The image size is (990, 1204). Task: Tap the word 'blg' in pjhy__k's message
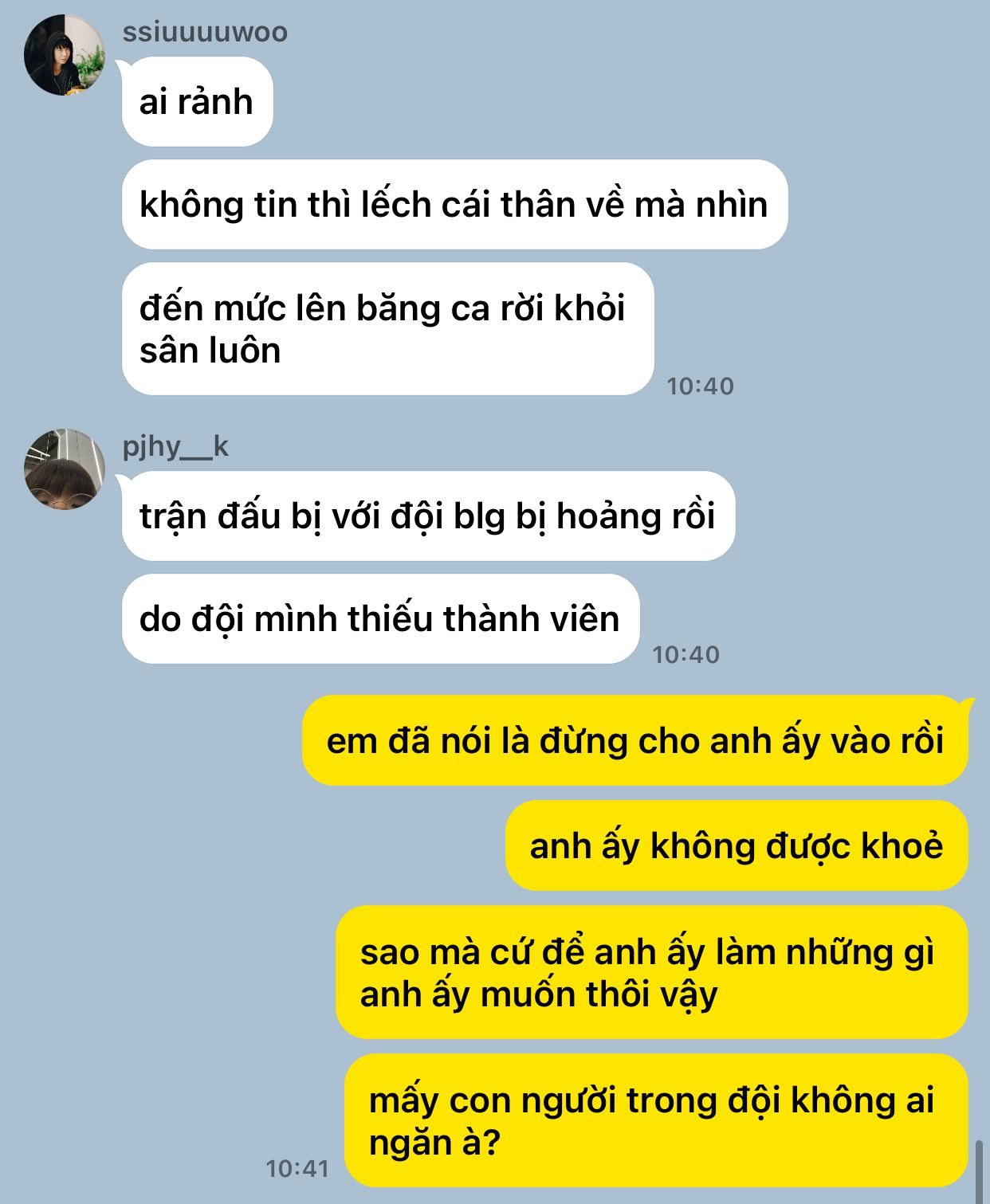pos(479,516)
